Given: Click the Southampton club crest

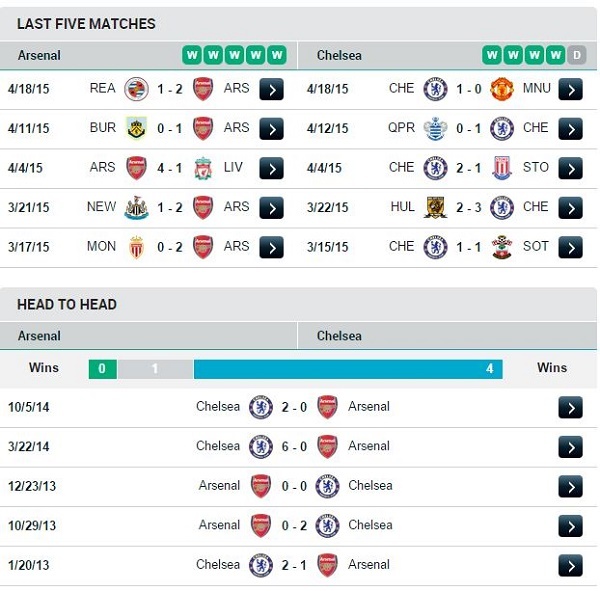Looking at the screenshot, I should (x=502, y=247).
